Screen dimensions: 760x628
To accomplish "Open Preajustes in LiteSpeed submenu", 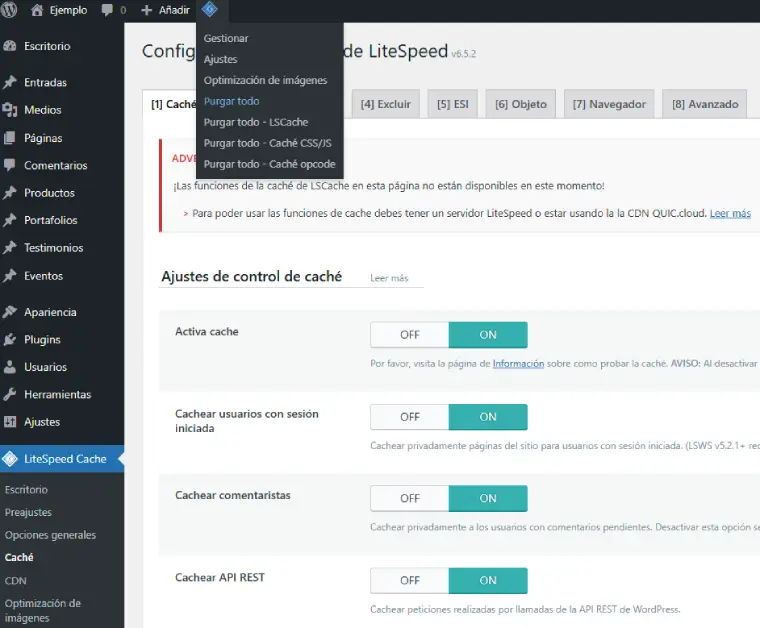I will (28, 512).
